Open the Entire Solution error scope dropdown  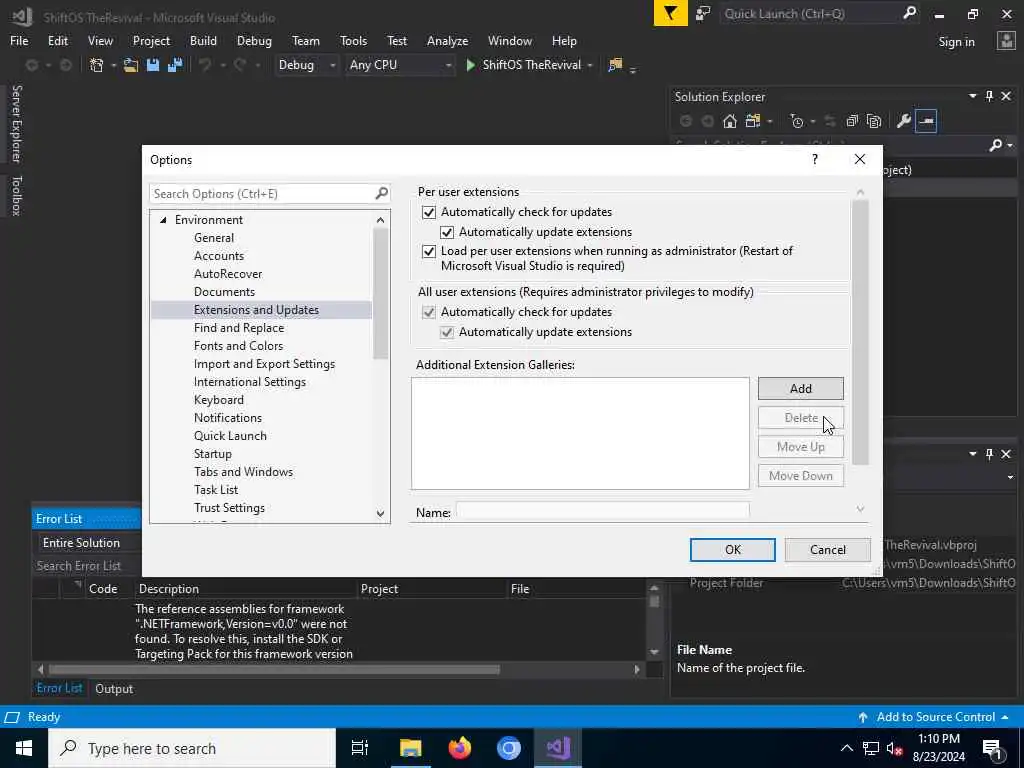86,542
